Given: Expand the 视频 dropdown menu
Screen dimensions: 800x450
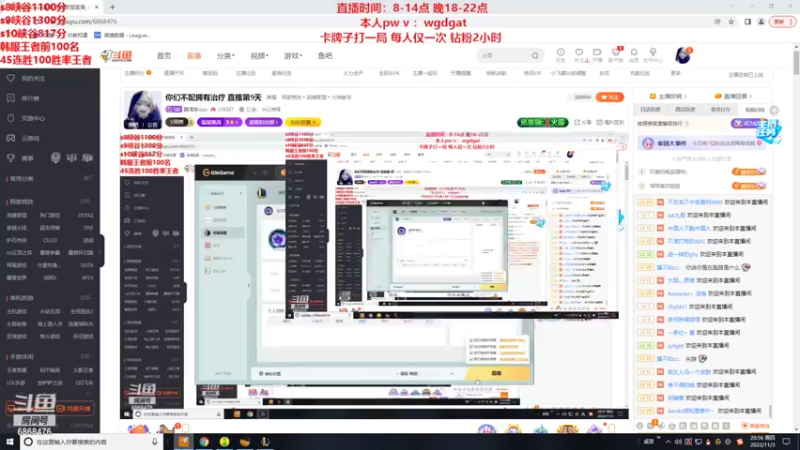Looking at the screenshot, I should 259,56.
